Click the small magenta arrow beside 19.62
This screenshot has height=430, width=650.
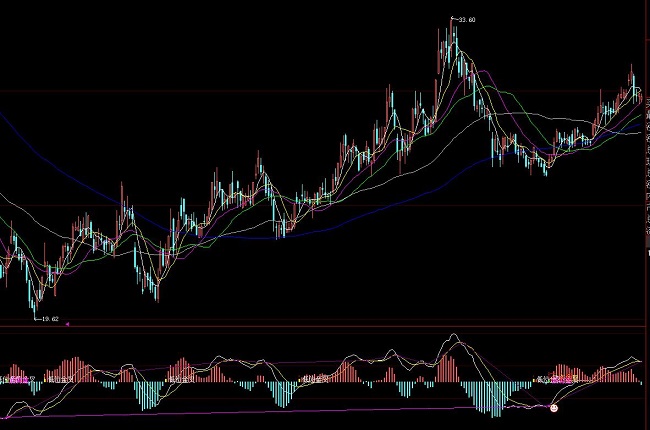click(67, 323)
